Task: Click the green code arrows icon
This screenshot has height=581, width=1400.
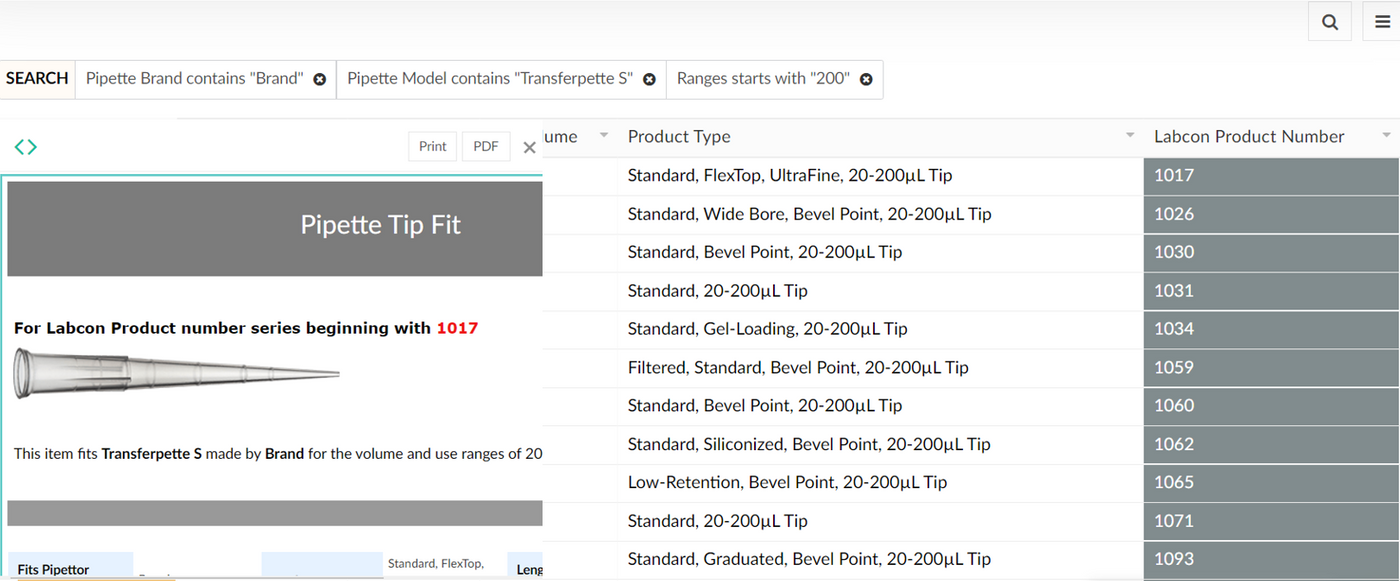Action: pos(26,147)
